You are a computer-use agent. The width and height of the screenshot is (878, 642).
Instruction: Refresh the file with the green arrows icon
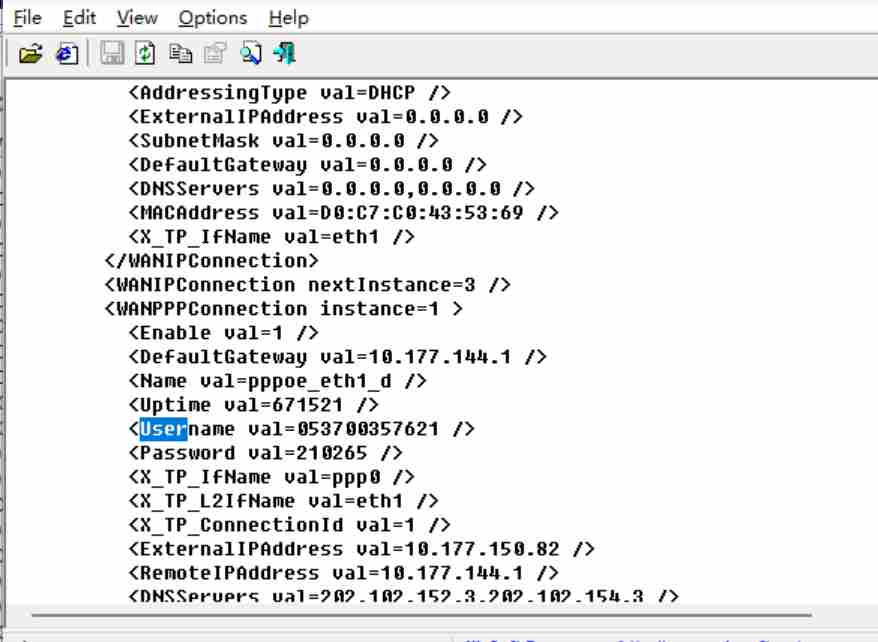click(146, 54)
